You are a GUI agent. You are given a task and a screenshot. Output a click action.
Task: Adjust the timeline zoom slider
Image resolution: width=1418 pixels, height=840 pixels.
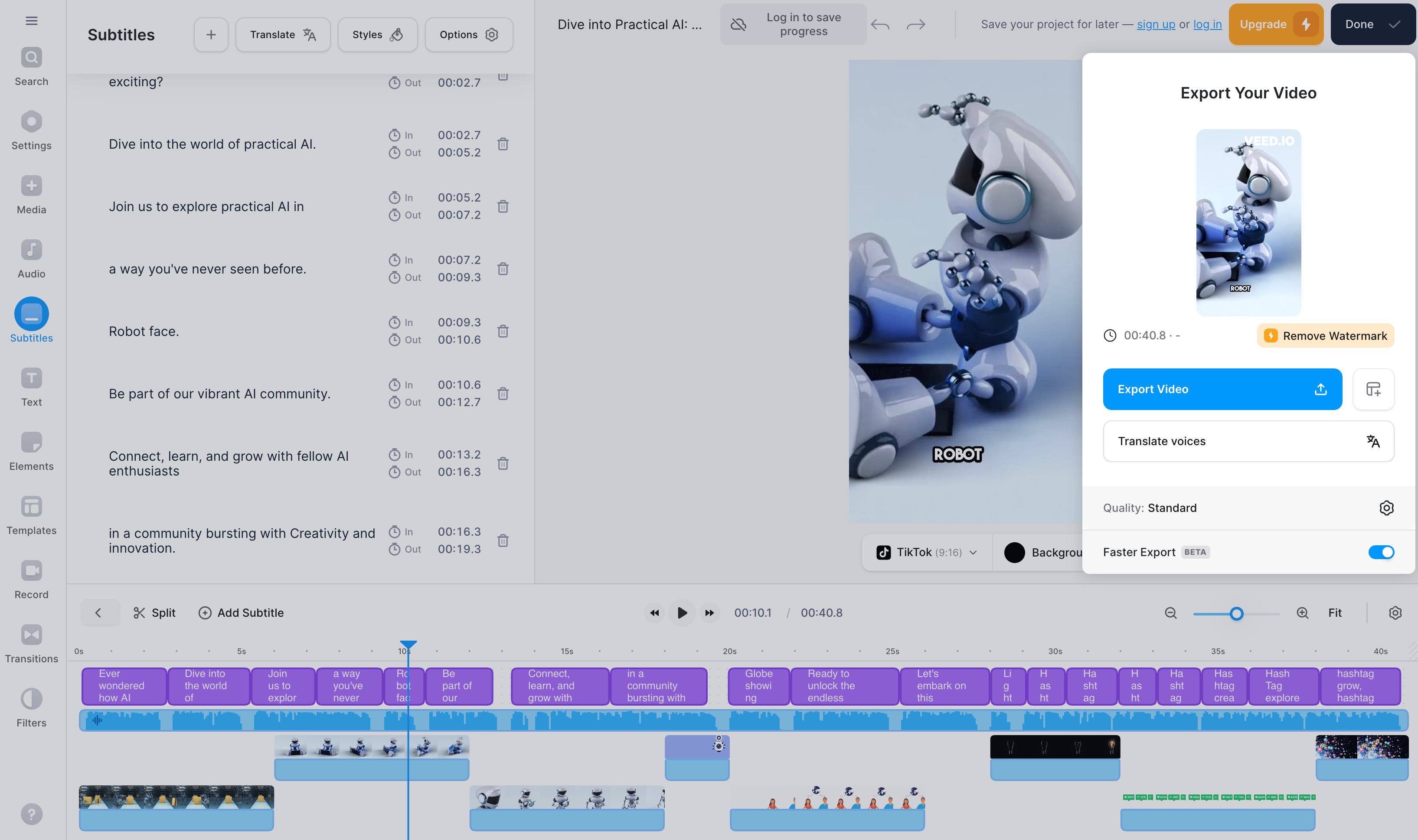[1236, 614]
